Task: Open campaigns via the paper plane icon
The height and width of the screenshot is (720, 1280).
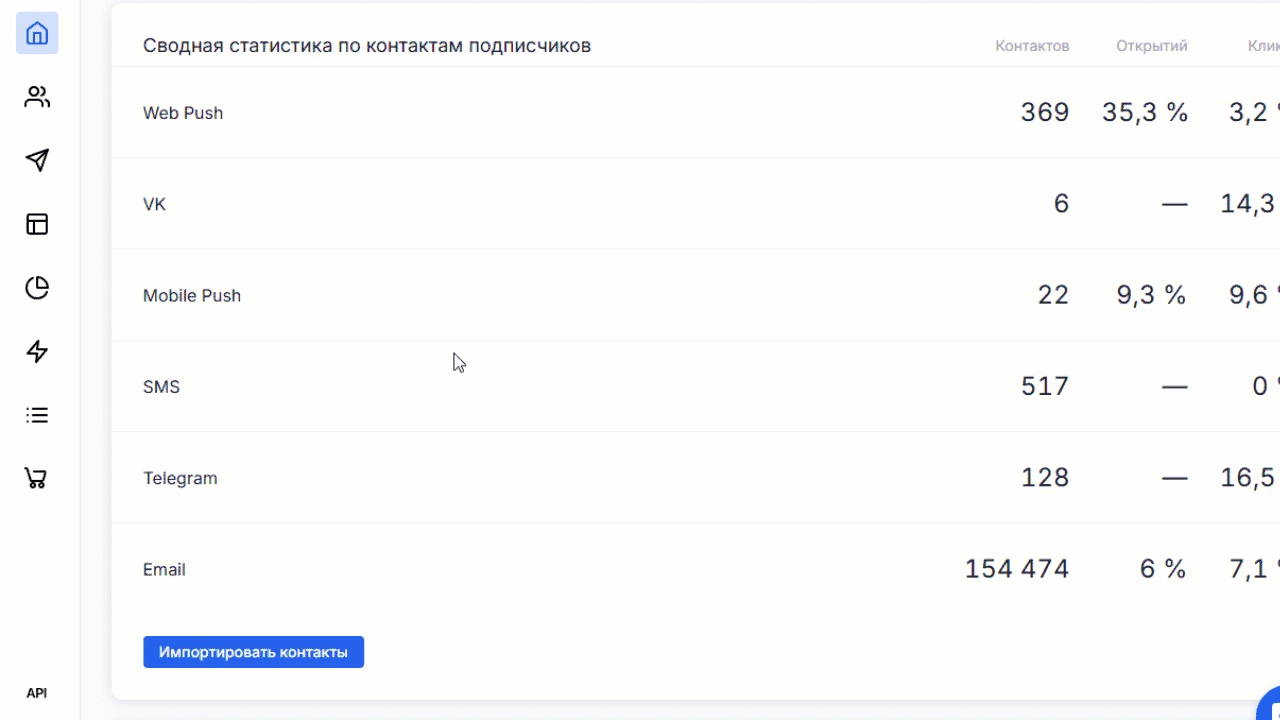Action: point(37,160)
